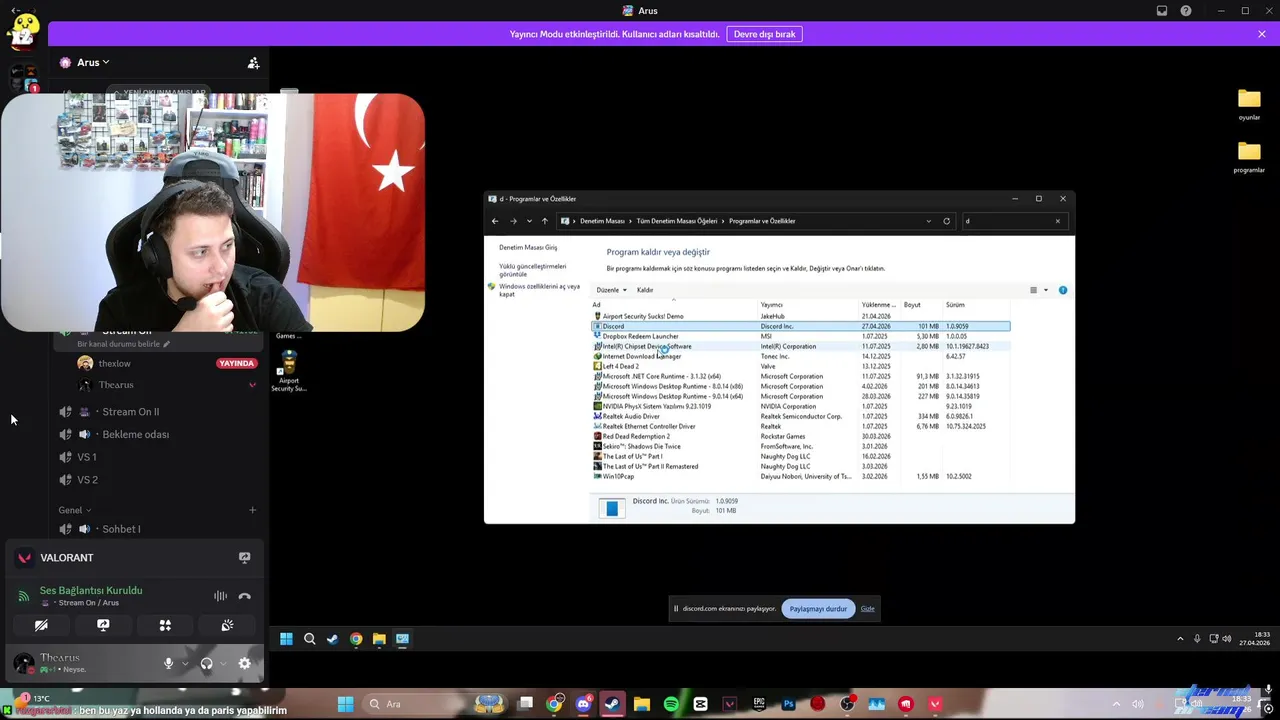Viewport: 1280px width, 720px height.
Task: Mute the microphone in Discord user panel
Action: pos(168,663)
